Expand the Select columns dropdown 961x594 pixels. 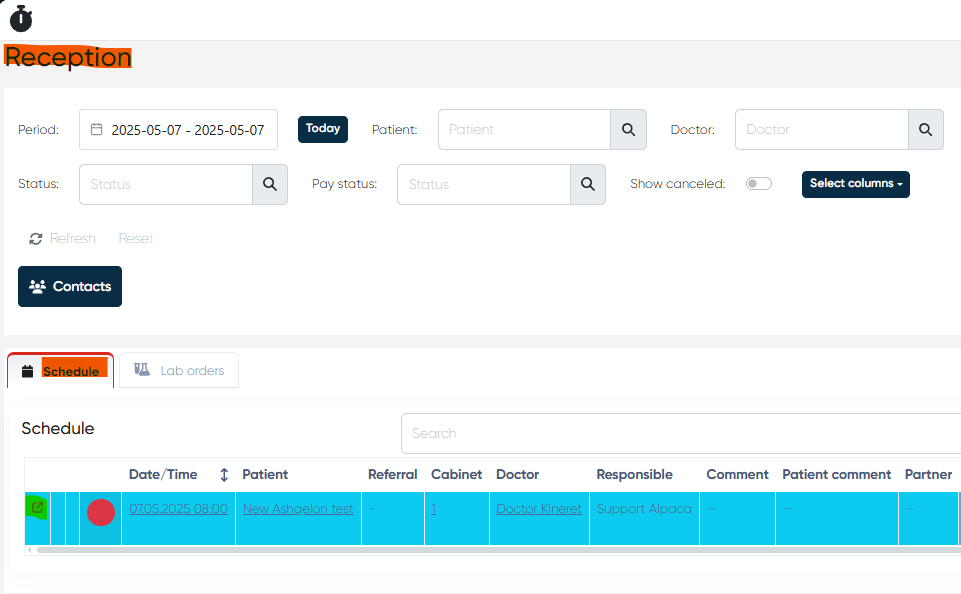click(855, 184)
